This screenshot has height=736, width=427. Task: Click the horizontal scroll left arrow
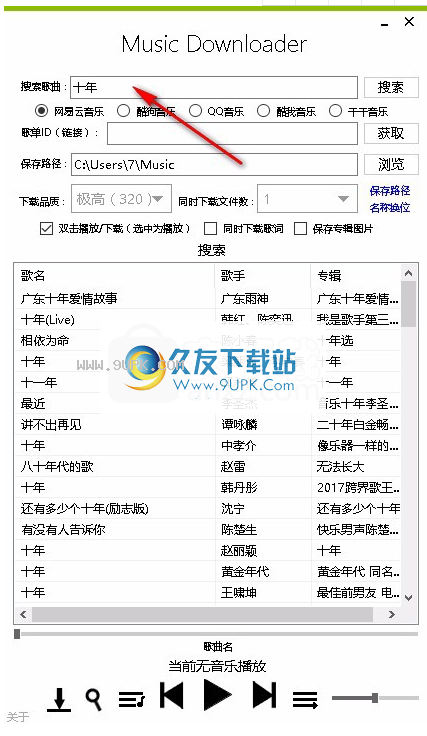tap(23, 614)
